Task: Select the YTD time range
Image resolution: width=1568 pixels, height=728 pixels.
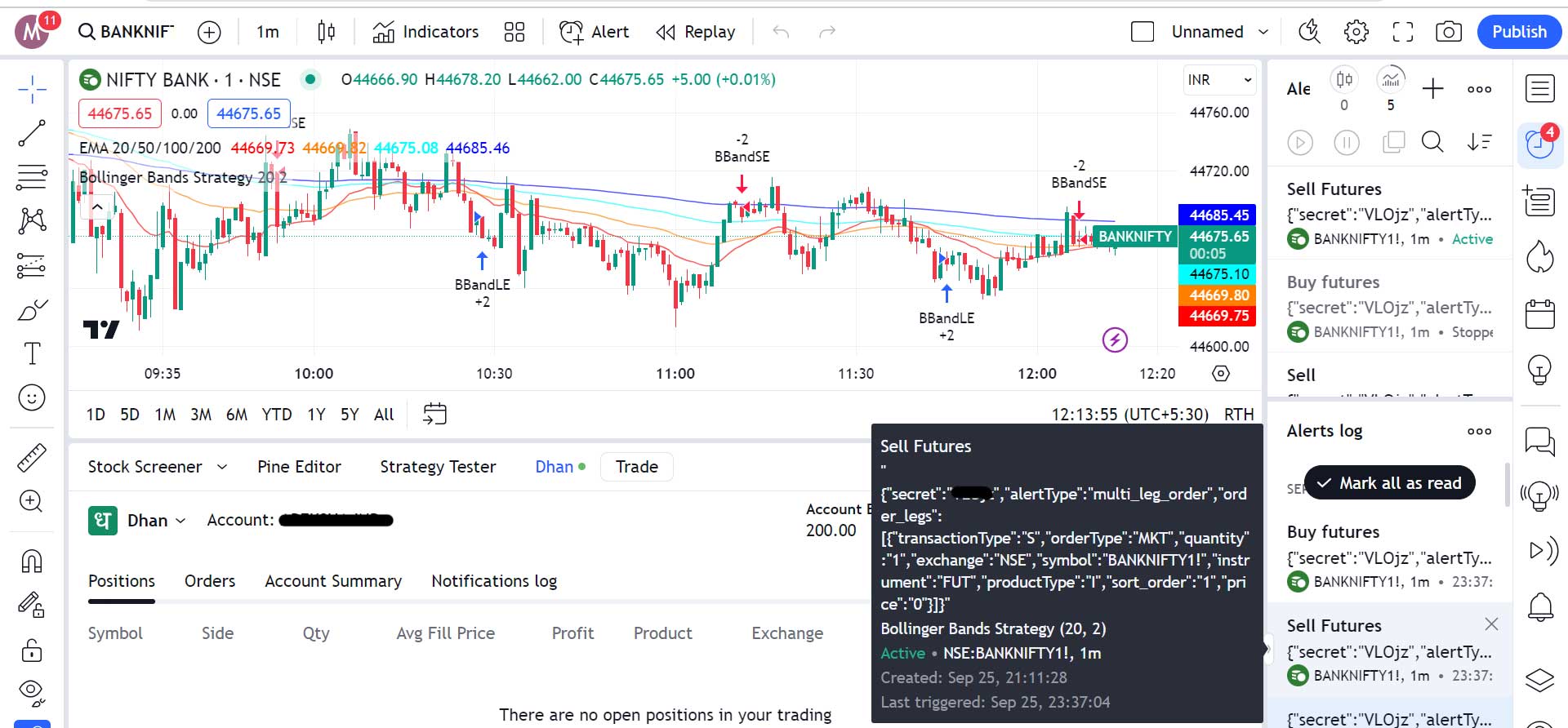Action: pyautogui.click(x=277, y=415)
